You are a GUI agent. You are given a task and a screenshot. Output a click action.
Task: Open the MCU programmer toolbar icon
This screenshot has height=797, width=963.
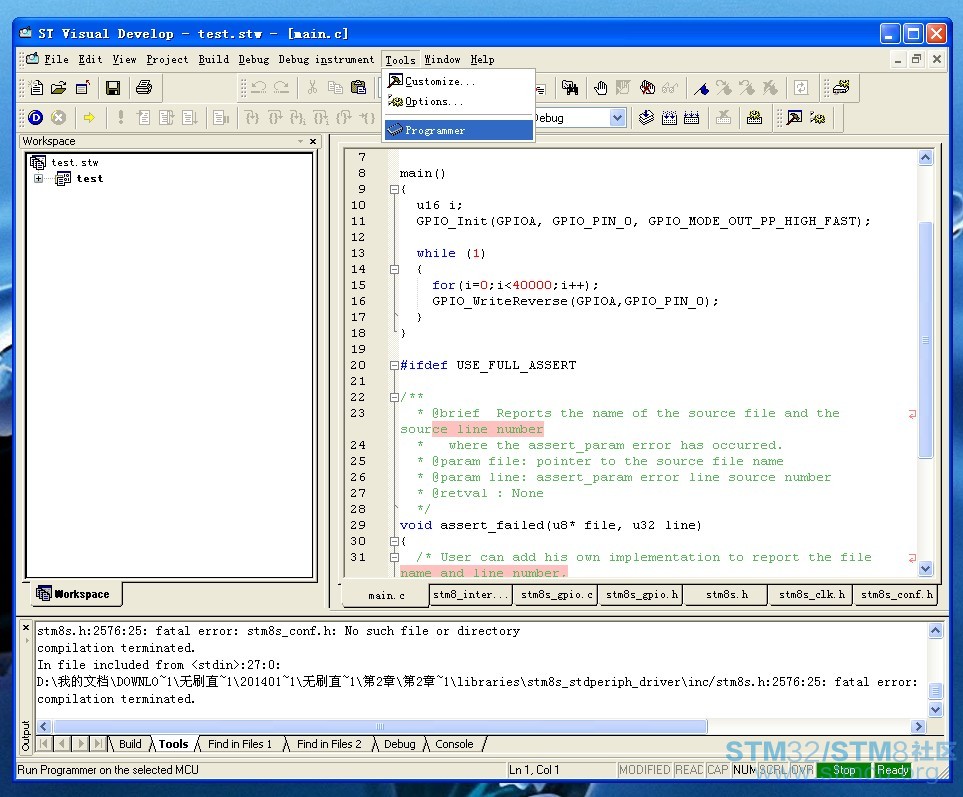841,88
